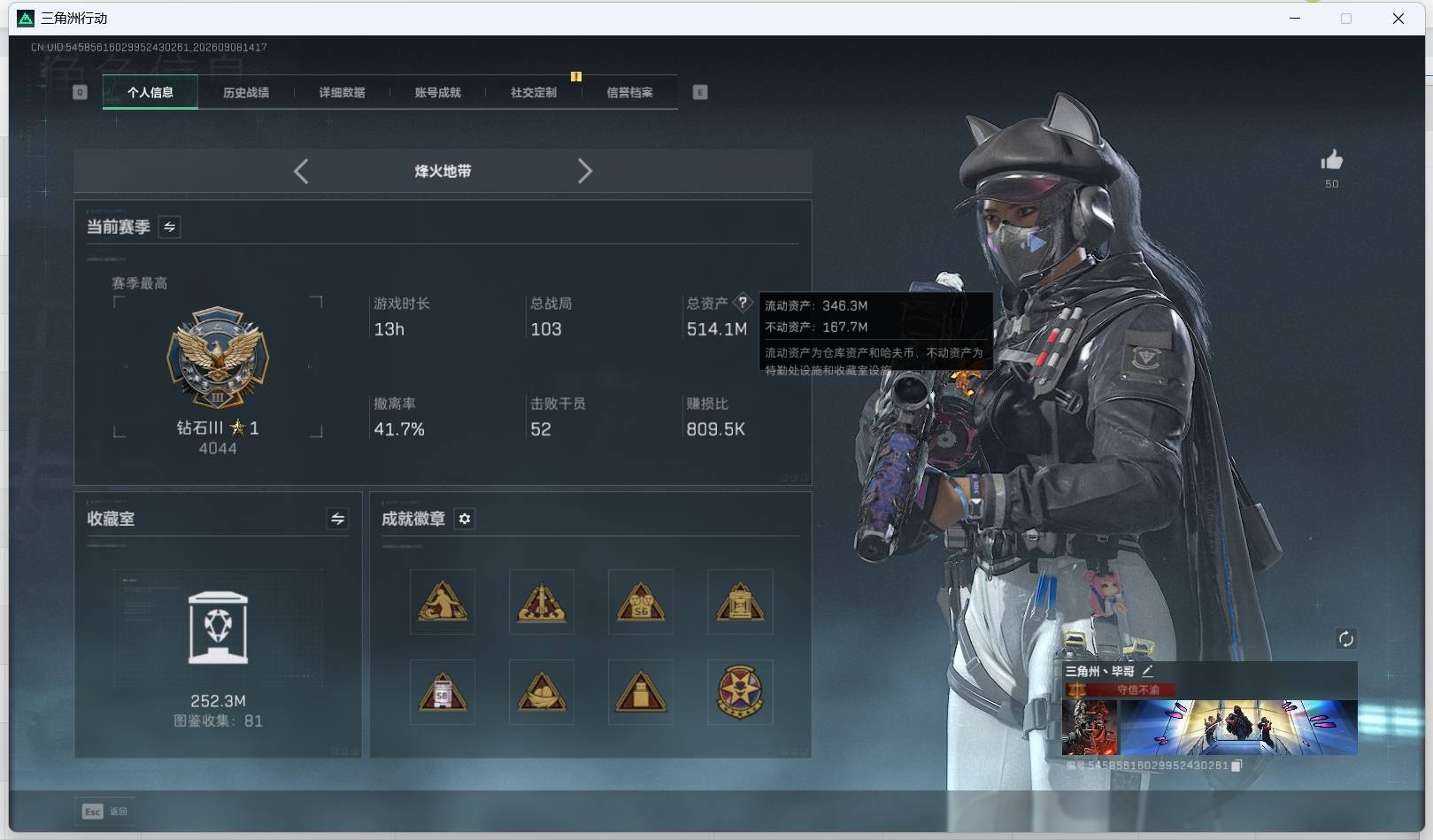Image resolution: width=1433 pixels, height=840 pixels.
Task: Click the 三角洲行动 app icon in title bar
Action: [x=26, y=18]
